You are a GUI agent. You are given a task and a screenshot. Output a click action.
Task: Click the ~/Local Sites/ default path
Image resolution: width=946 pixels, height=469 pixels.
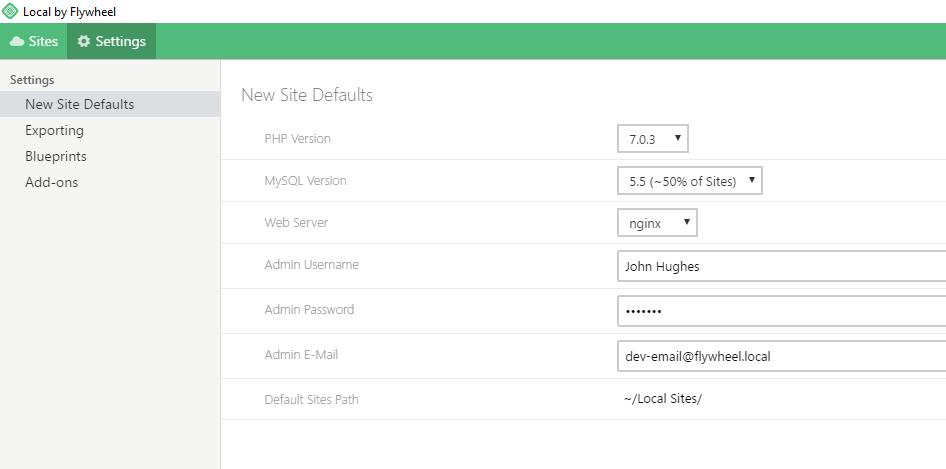pyautogui.click(x=663, y=399)
